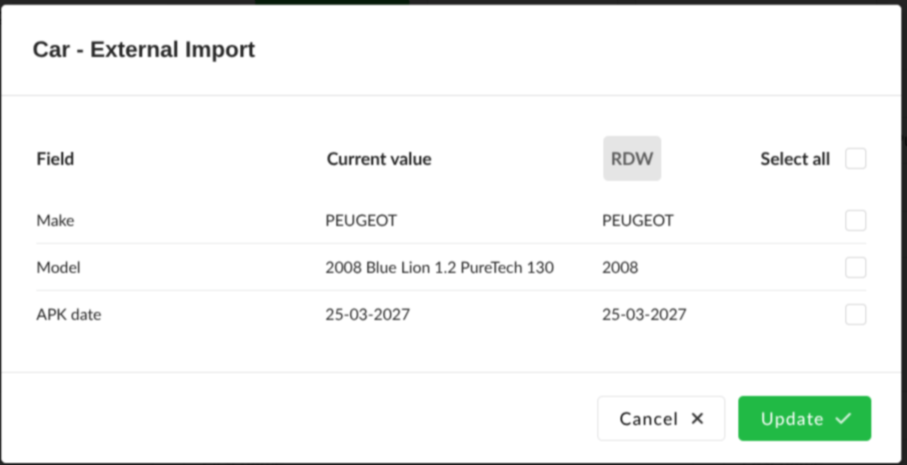Click the RDW model value 2008
This screenshot has width=907, height=465.
620,267
